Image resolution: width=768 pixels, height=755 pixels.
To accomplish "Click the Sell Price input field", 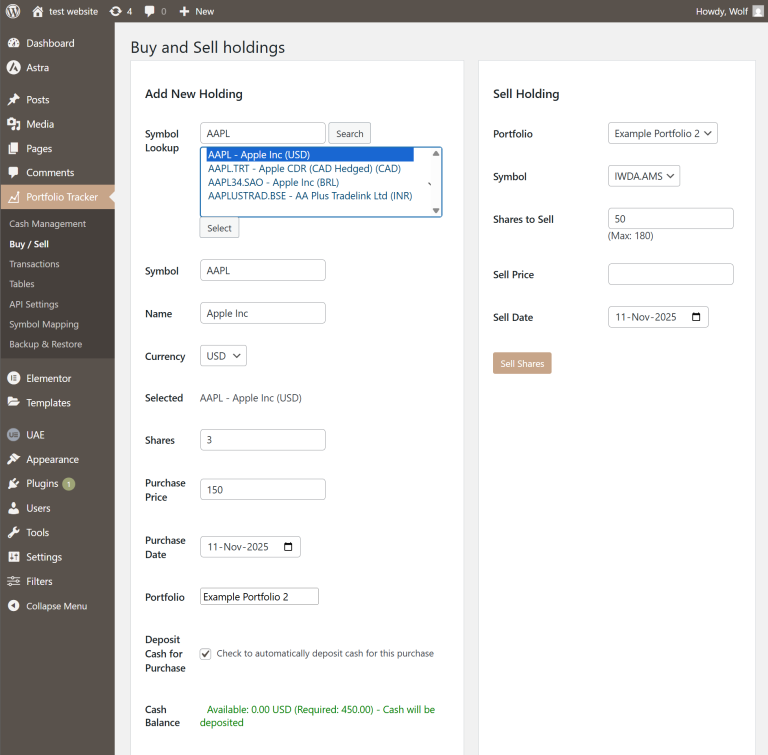I will click(x=670, y=274).
